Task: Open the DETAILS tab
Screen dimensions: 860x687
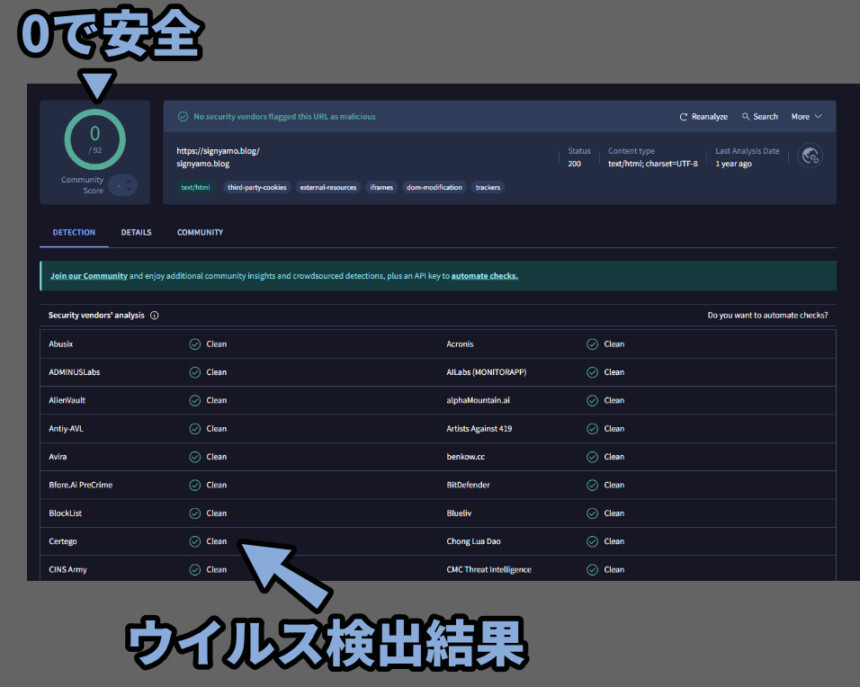Action: point(136,232)
